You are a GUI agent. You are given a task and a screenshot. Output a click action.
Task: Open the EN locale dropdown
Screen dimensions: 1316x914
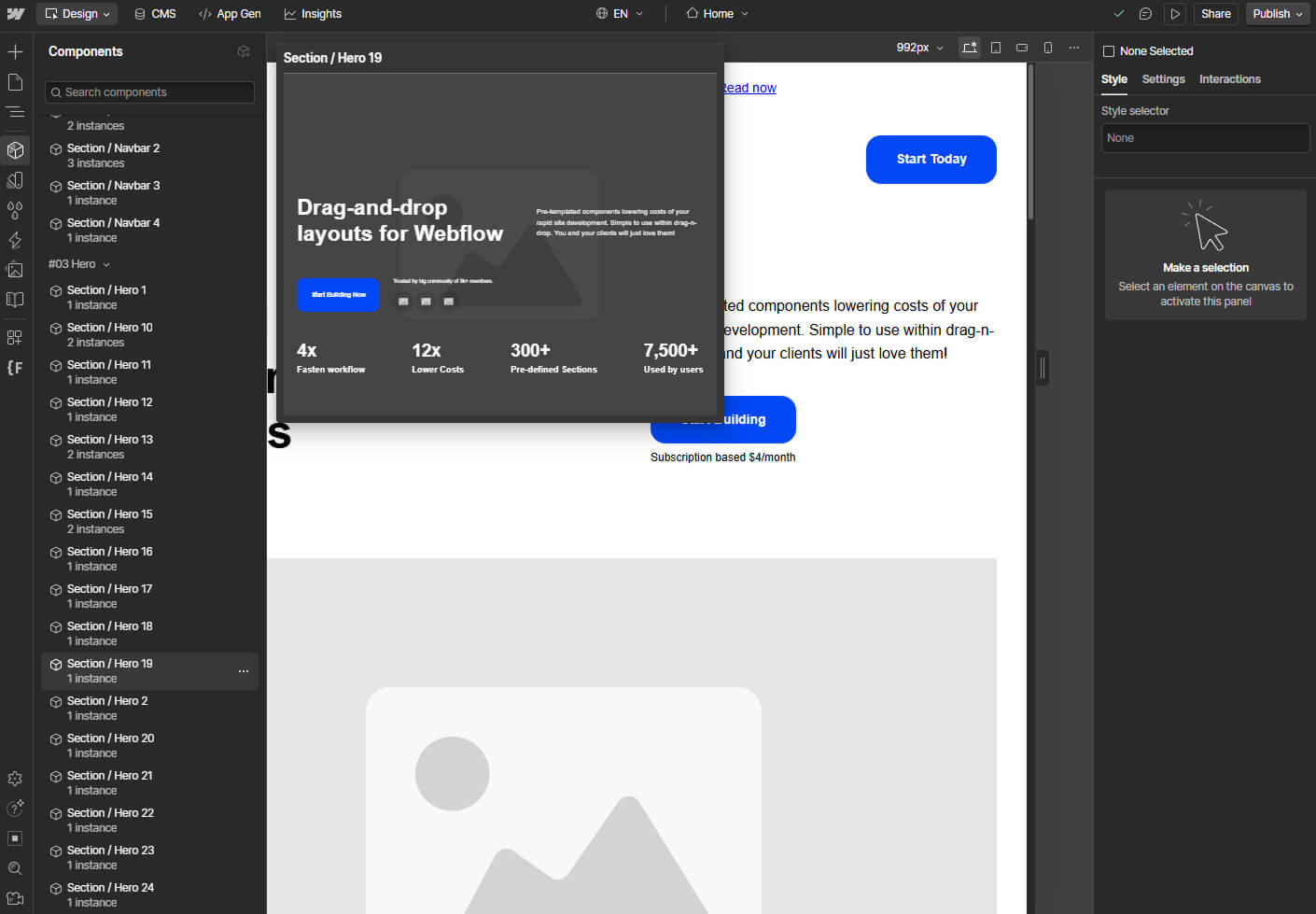pos(620,14)
